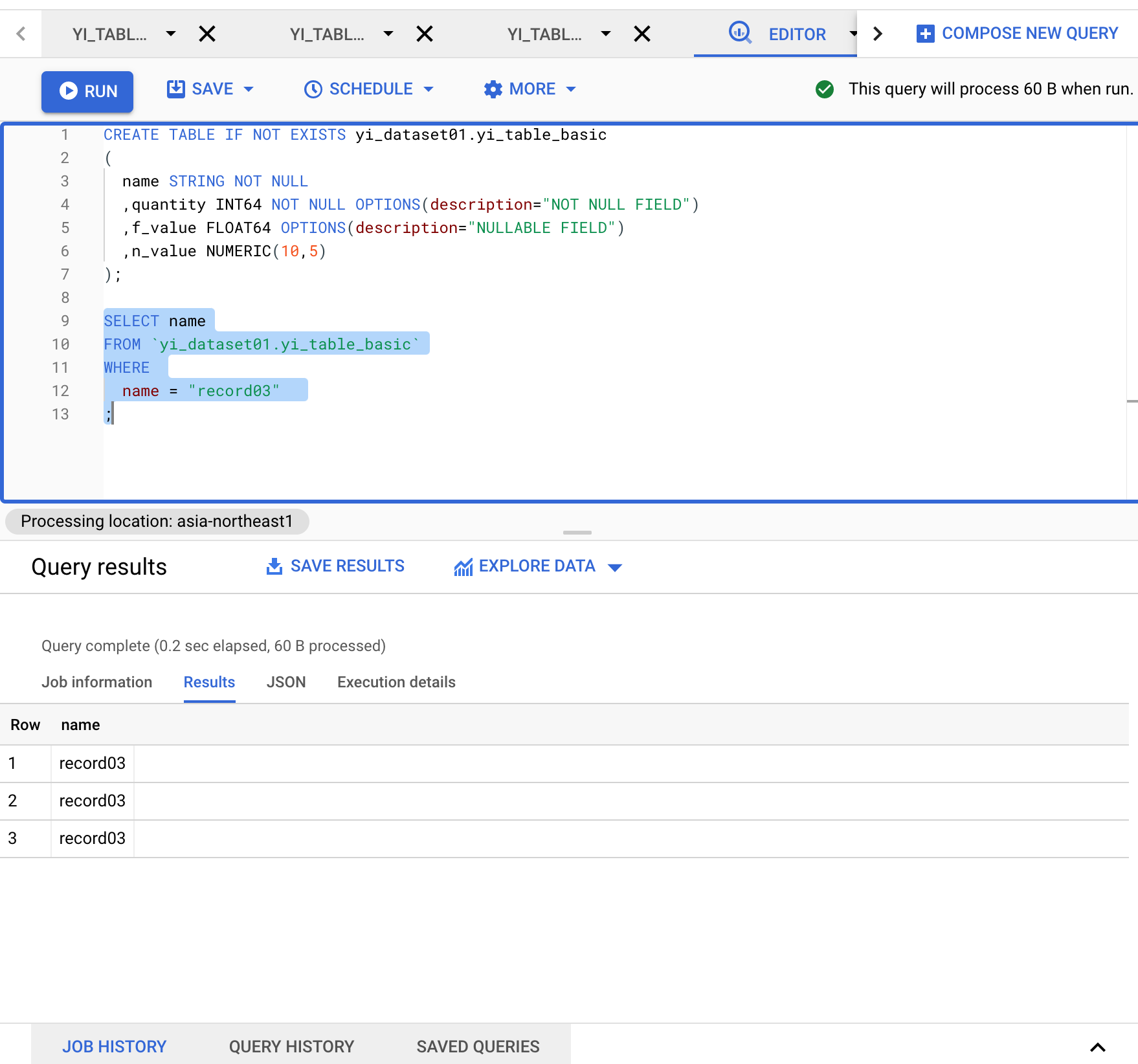The image size is (1138, 1064).
Task: Select the third YI_TABL... tab
Action: click(544, 34)
